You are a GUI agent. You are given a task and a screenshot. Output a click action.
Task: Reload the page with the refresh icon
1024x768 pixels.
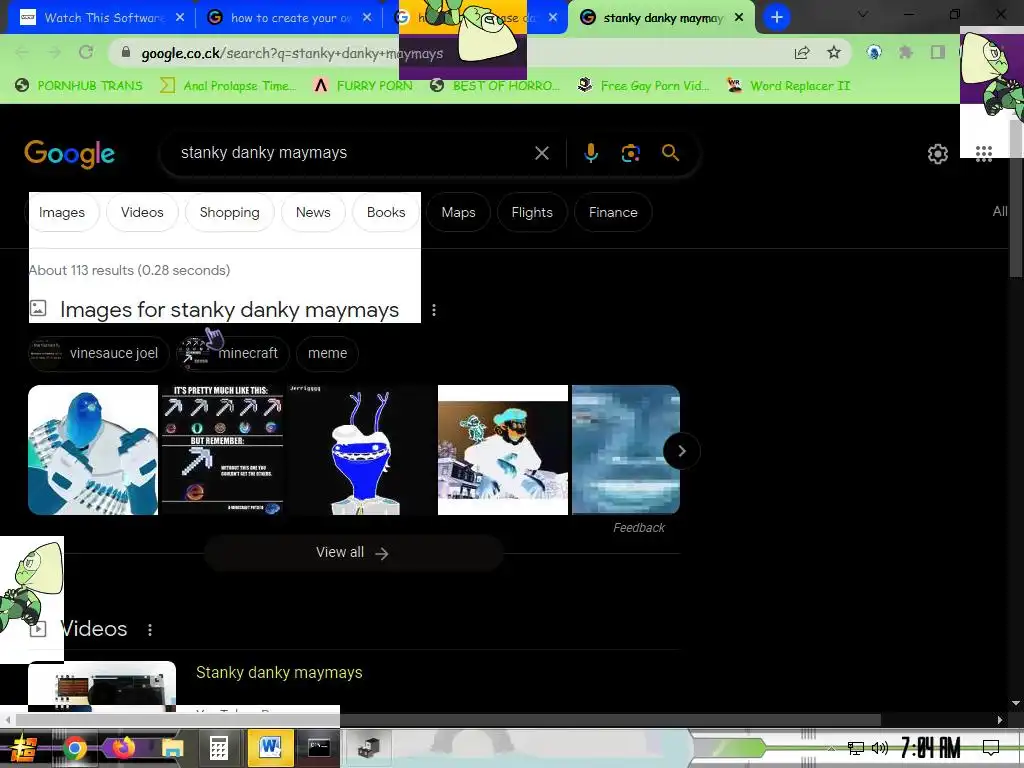click(86, 52)
